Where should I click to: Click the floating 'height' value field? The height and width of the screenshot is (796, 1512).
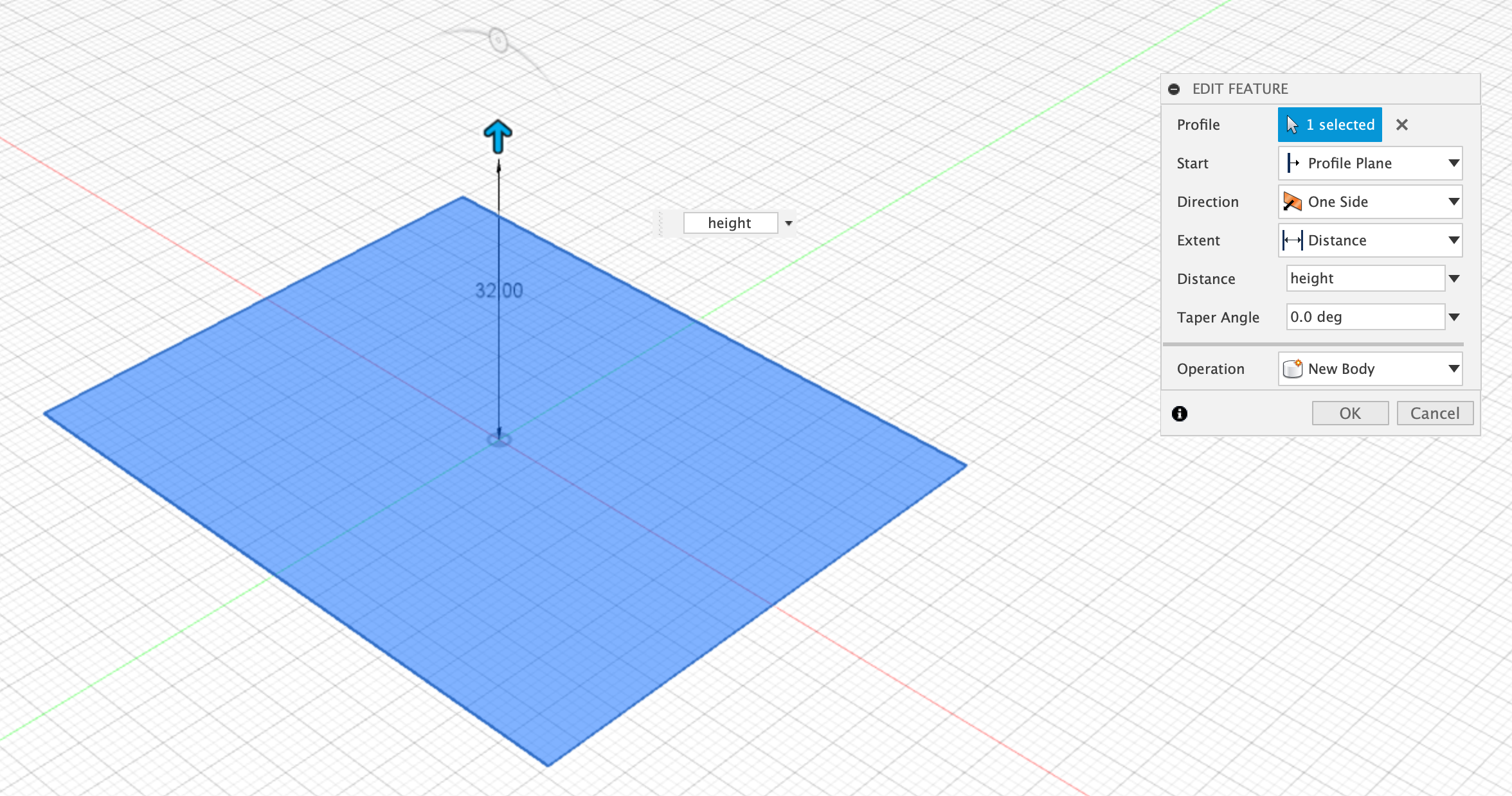[x=730, y=223]
